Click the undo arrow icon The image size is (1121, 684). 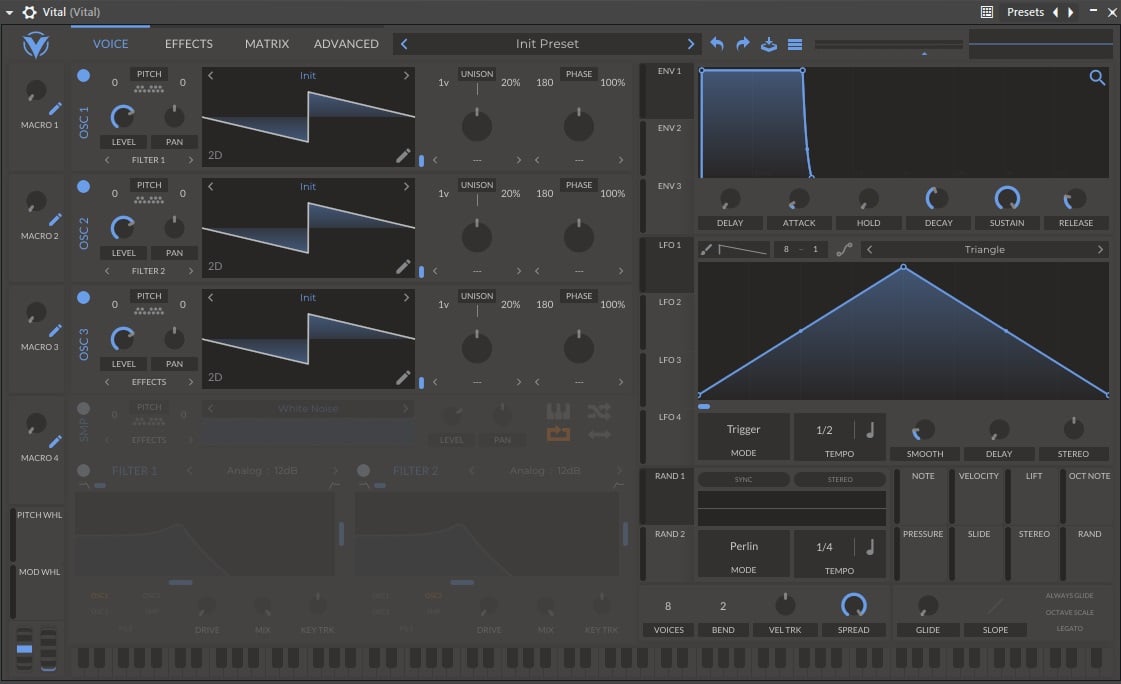[x=717, y=44]
